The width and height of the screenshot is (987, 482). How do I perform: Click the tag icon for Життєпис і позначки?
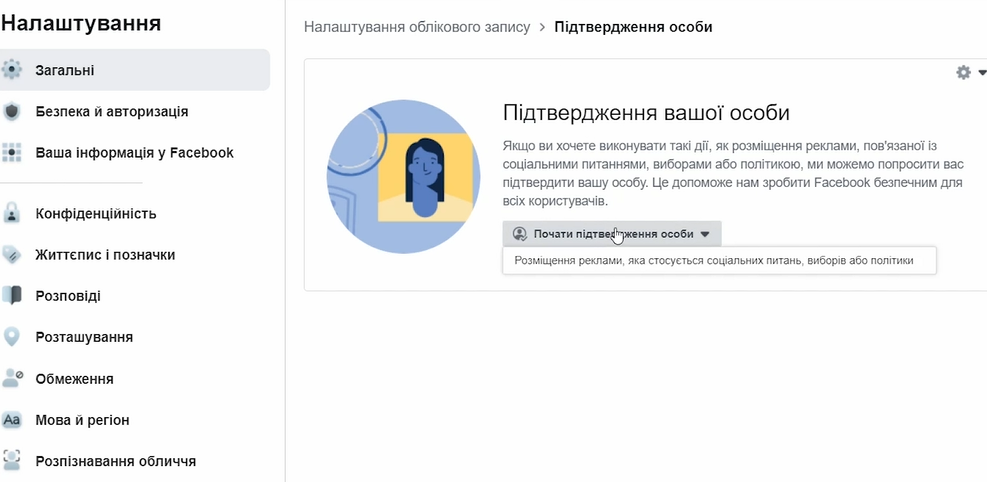coord(11,255)
